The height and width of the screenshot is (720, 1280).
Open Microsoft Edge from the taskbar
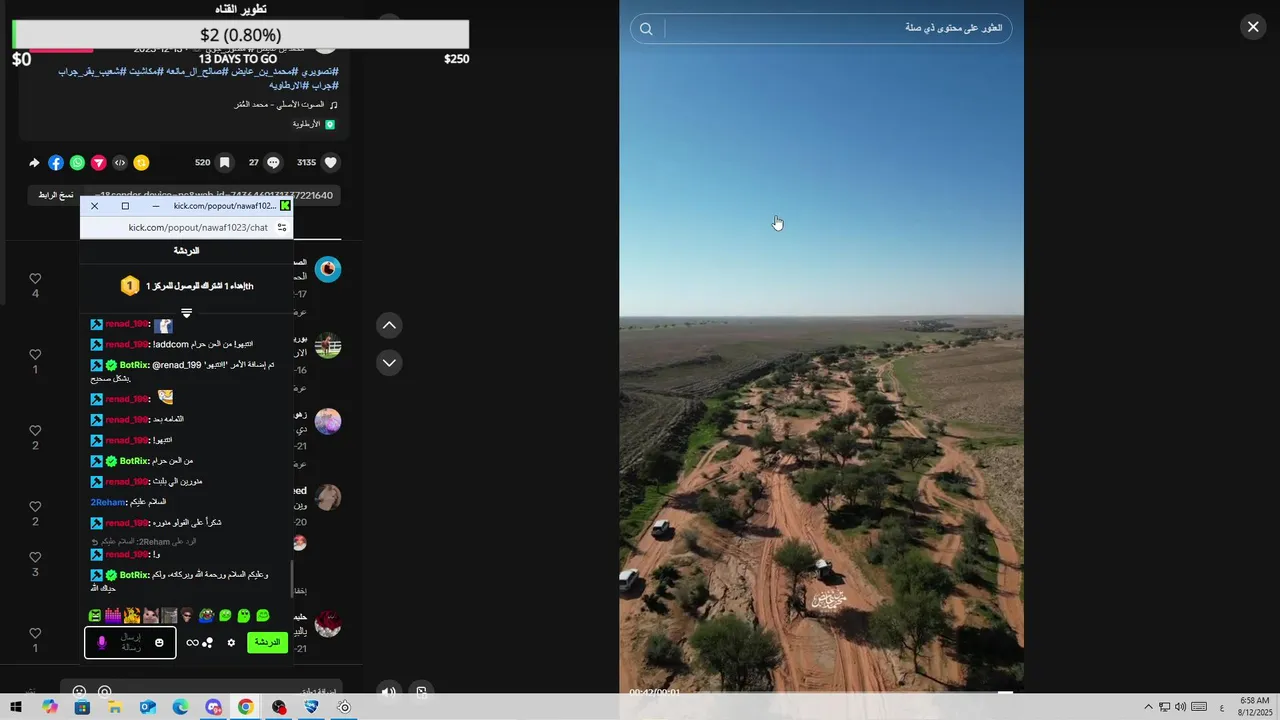point(180,707)
